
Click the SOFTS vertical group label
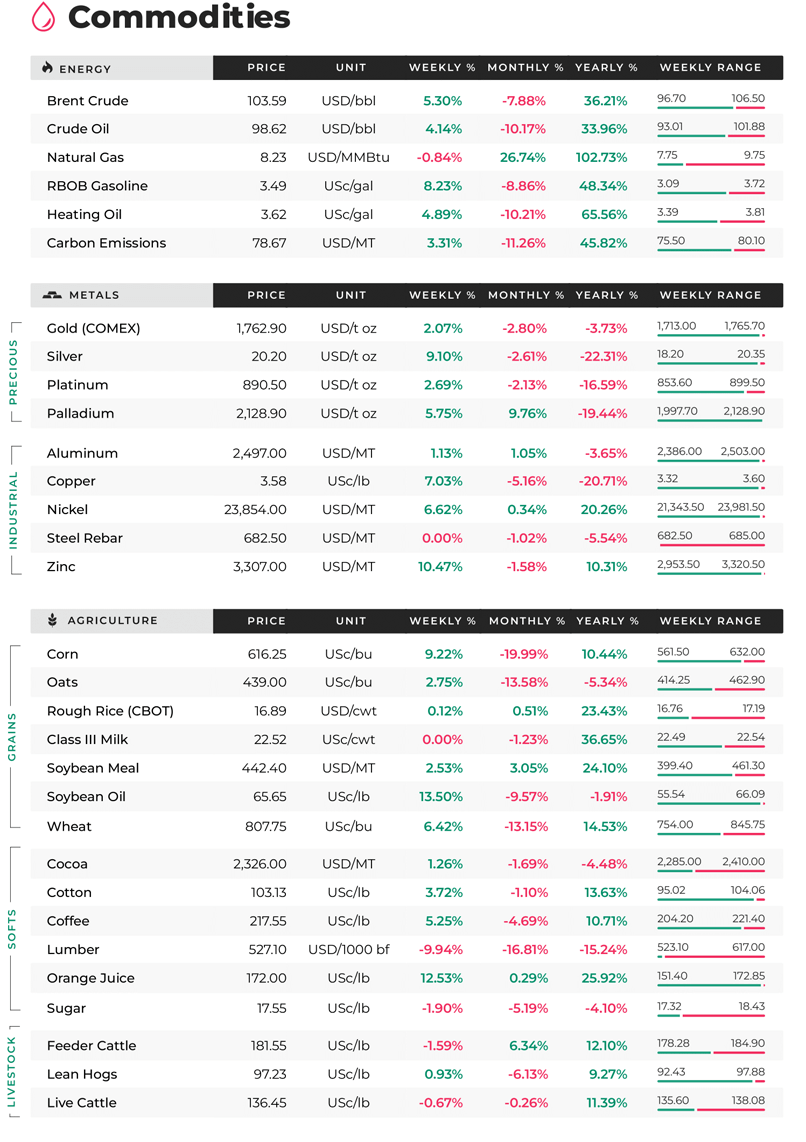(12, 929)
